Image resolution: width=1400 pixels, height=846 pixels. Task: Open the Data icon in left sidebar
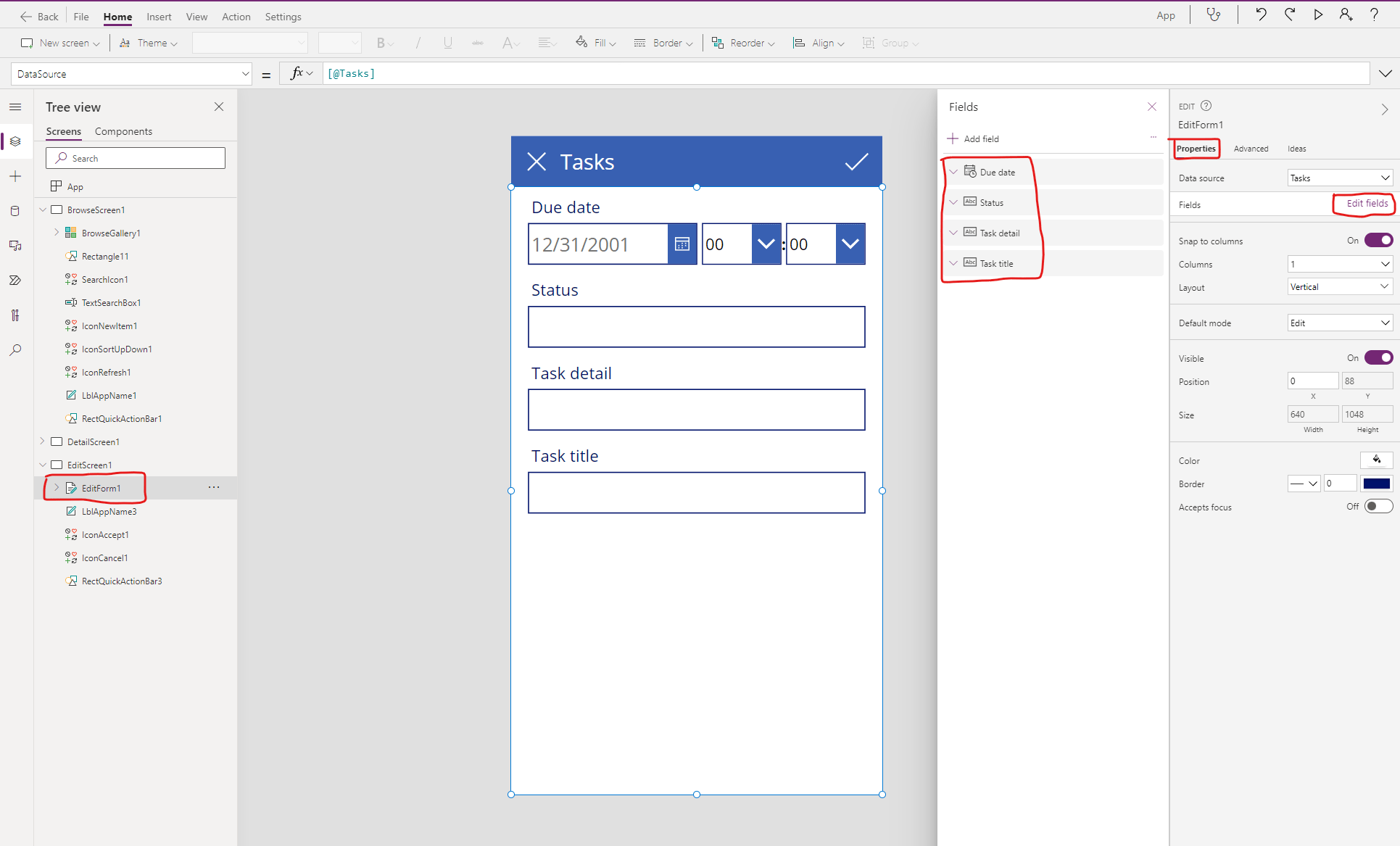15,211
